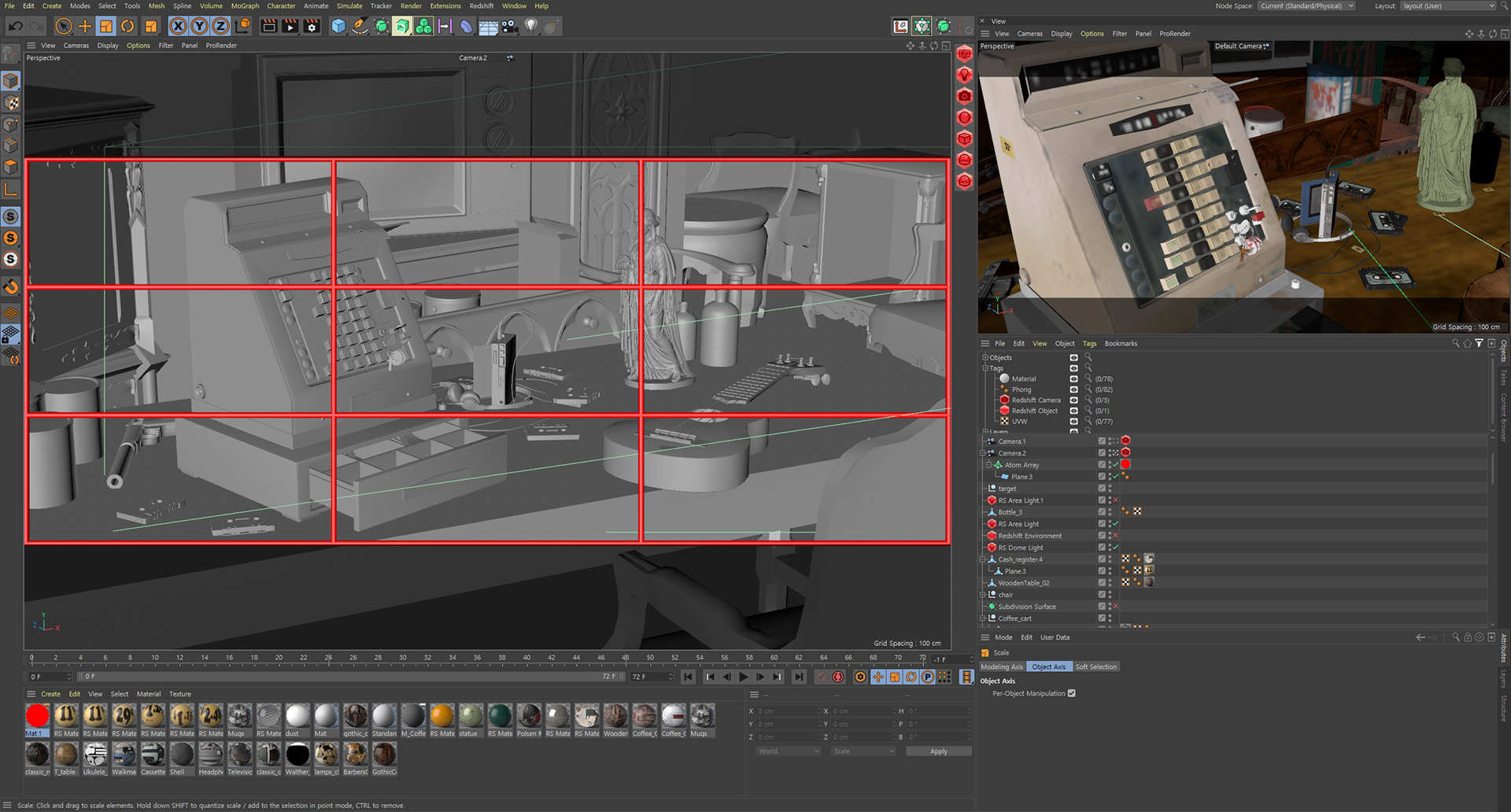Screen dimensions: 1511x812
Task: Open Tags menu in Object Manager
Action: (x=1089, y=344)
